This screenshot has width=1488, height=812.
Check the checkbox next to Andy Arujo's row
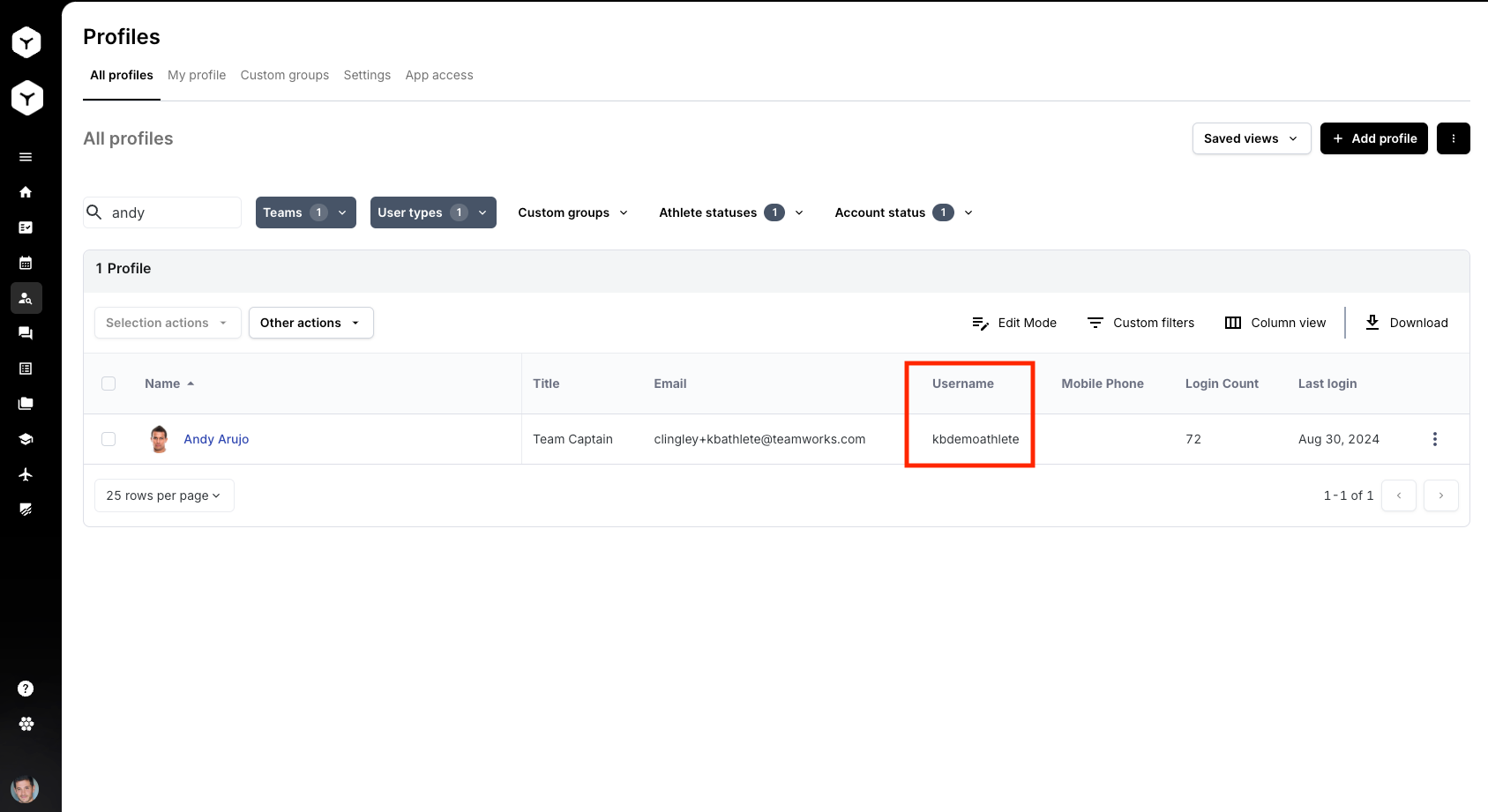coord(108,438)
